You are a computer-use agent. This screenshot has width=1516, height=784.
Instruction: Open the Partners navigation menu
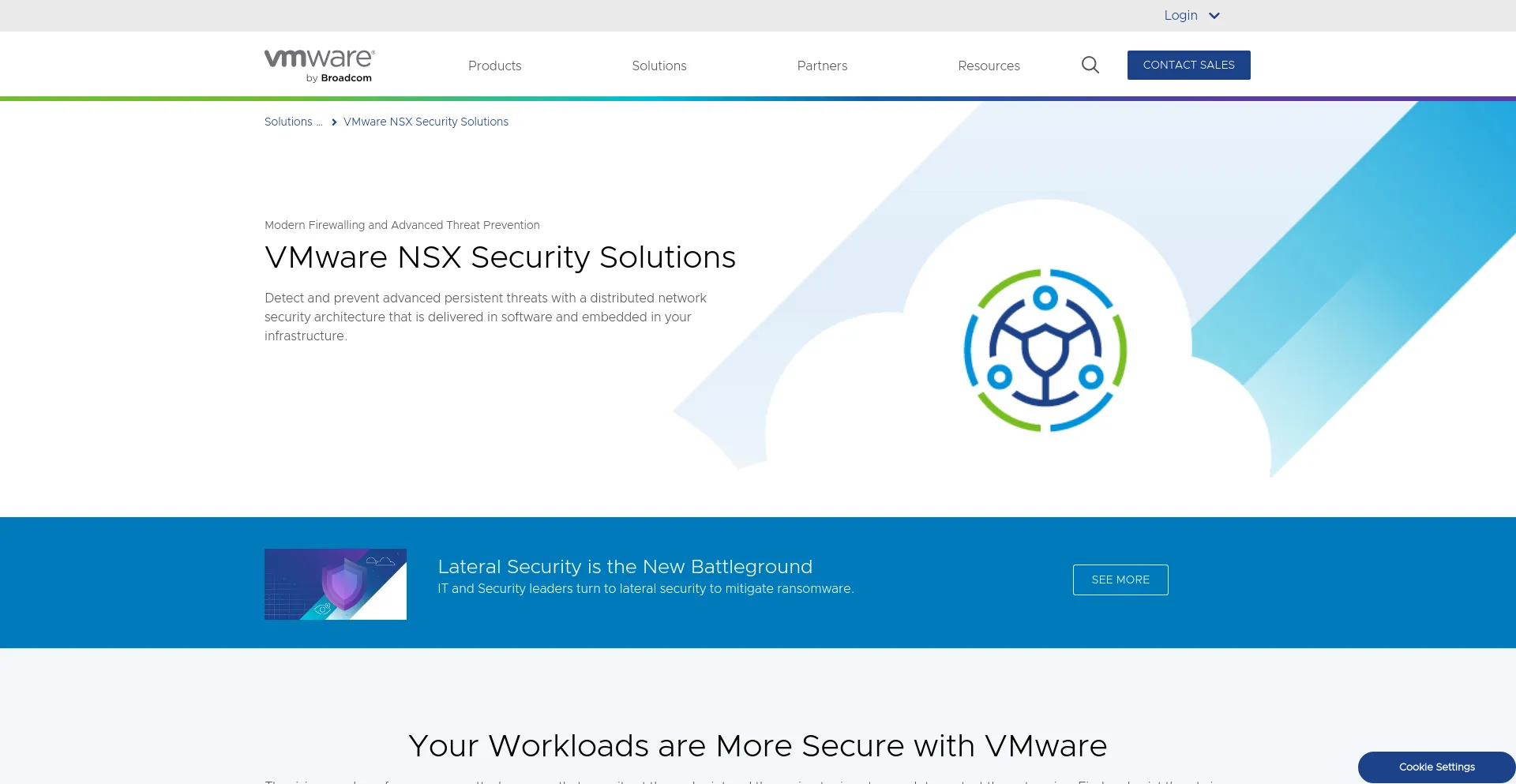point(822,66)
